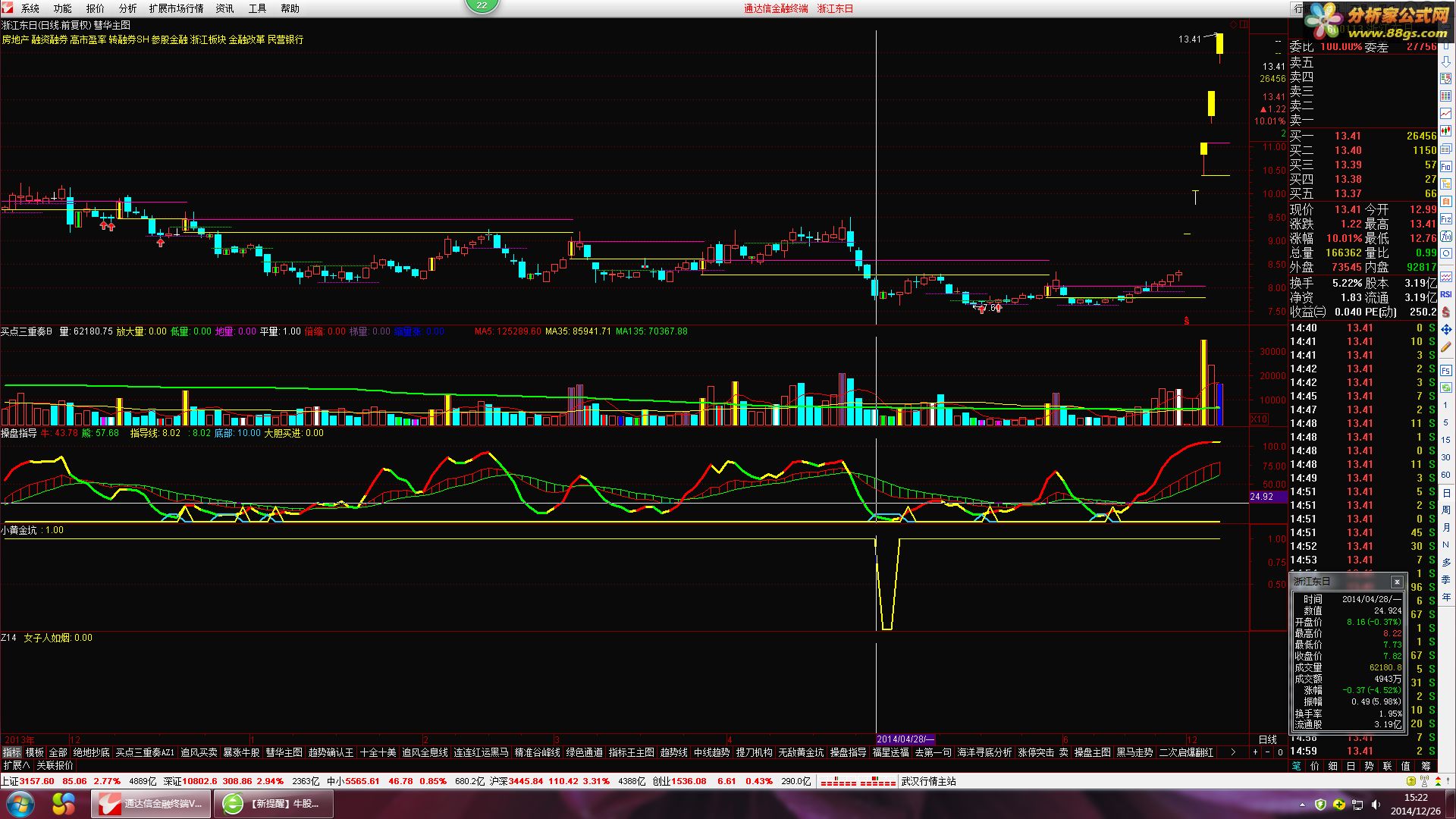Select the monthly (月) period

(x=1446, y=528)
